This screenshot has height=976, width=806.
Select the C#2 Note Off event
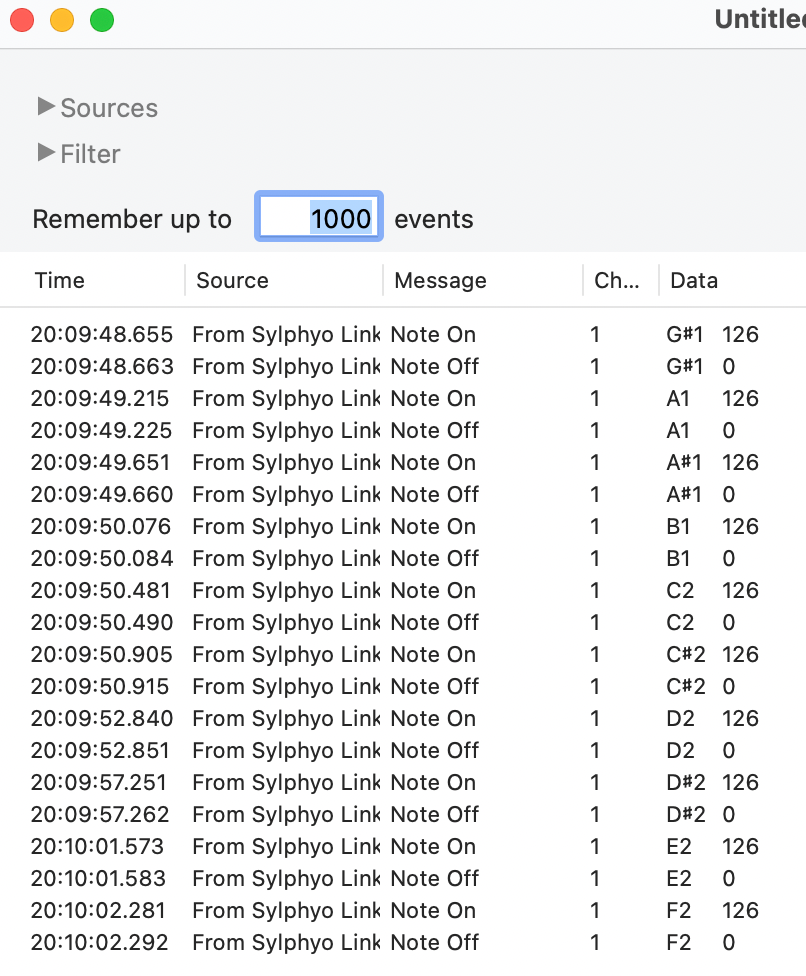(400, 686)
